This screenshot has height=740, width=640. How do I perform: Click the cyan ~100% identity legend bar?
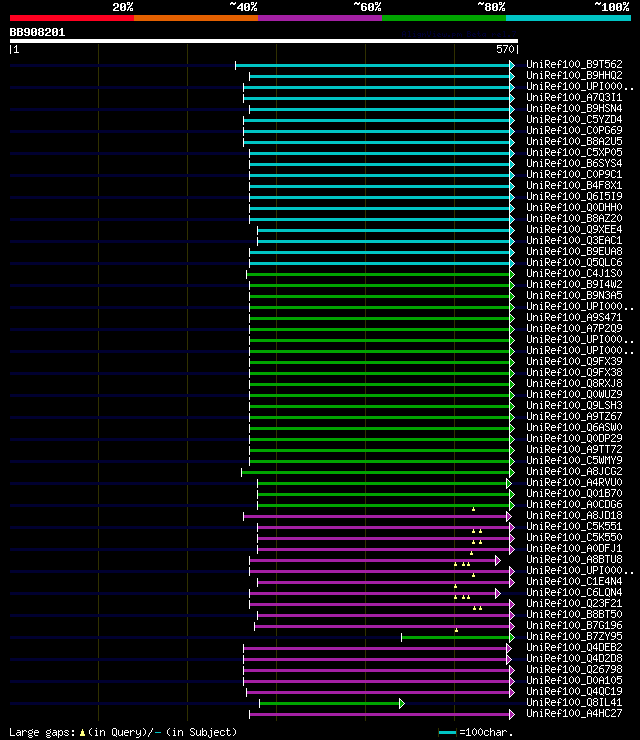(568, 18)
